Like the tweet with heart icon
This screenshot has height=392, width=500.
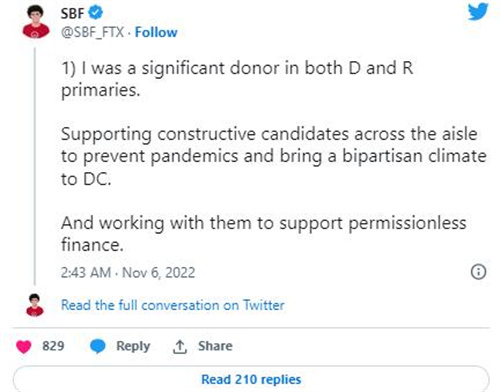[x=24, y=347]
